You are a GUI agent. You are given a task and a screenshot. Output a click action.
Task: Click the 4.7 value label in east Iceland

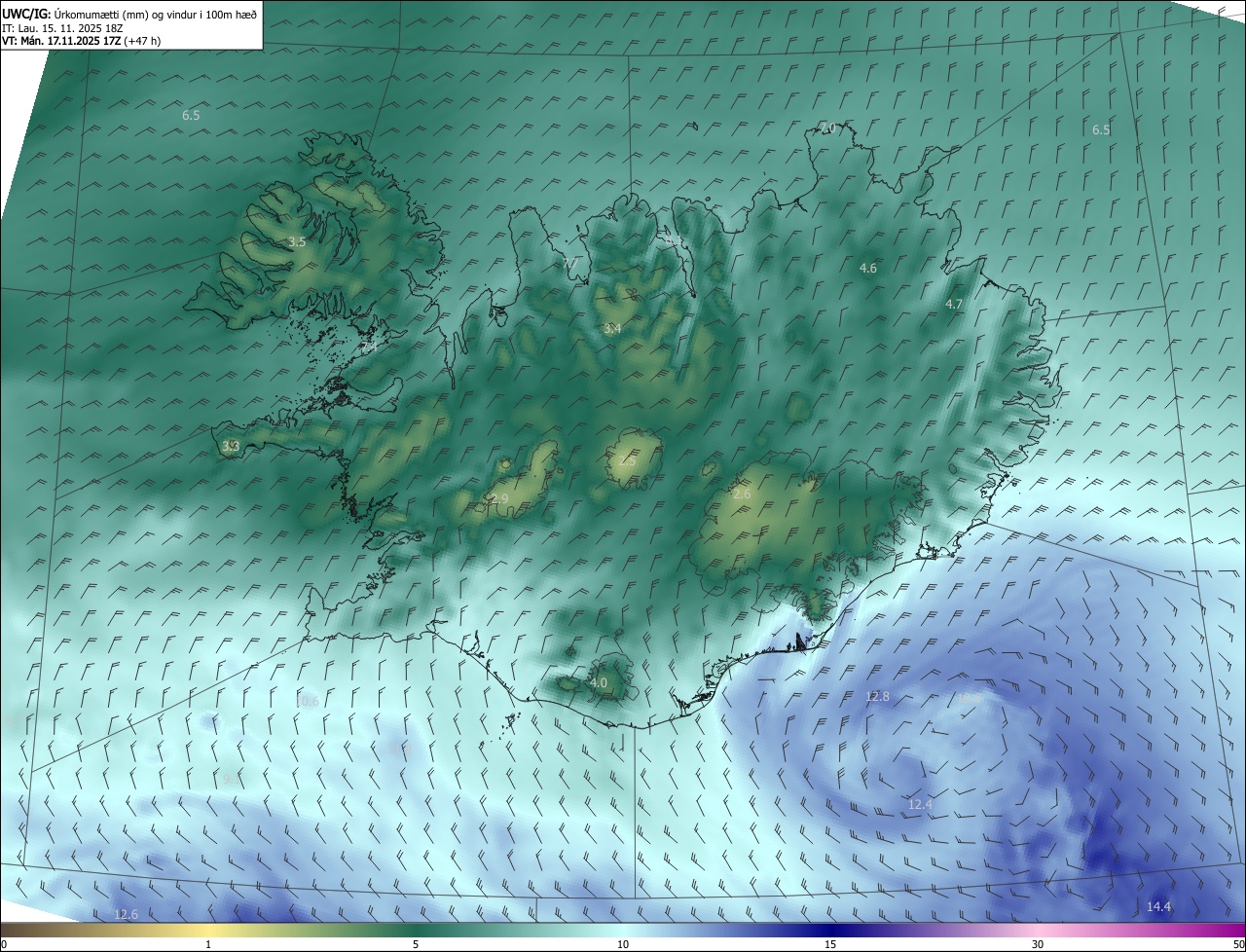[954, 304]
